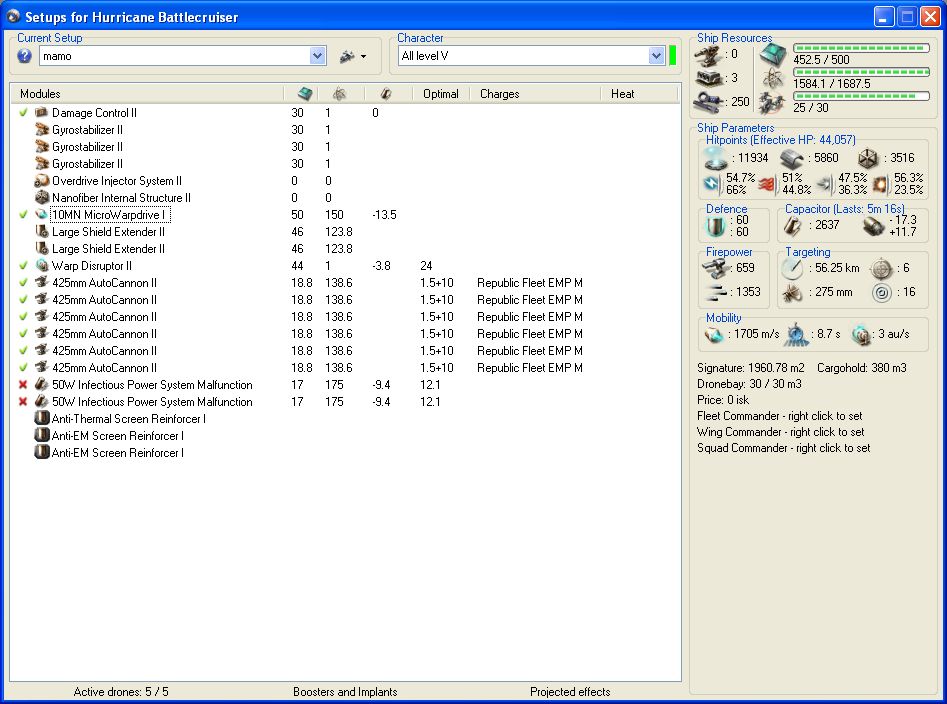This screenshot has height=704, width=947.
Task: Select the Charges column header
Action: point(499,94)
